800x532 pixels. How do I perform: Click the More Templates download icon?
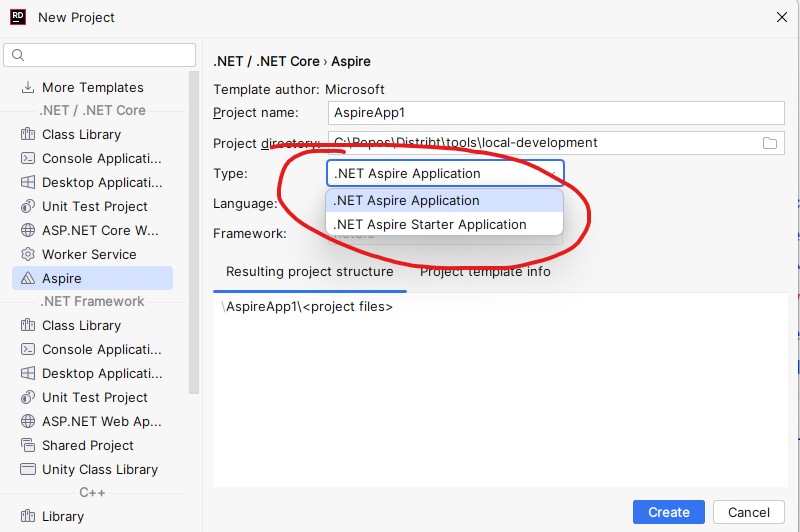tap(28, 87)
